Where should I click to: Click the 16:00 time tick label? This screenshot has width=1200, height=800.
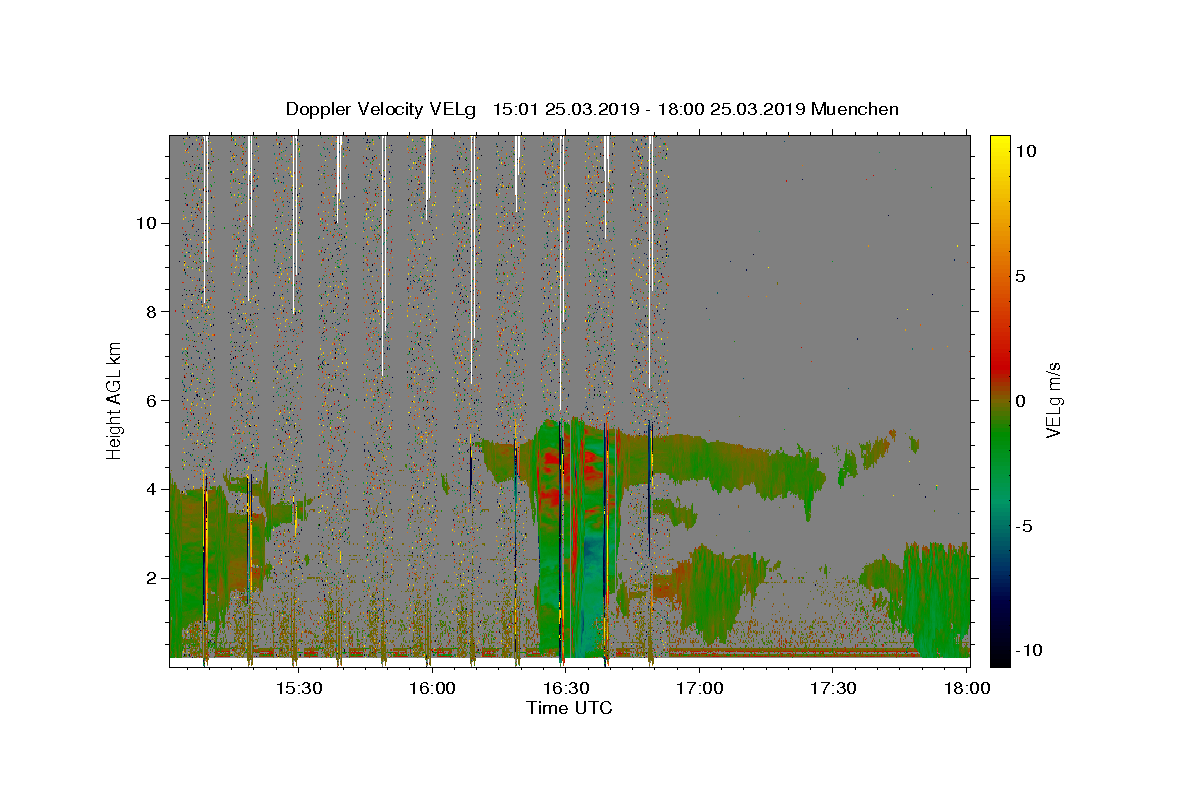coord(432,688)
